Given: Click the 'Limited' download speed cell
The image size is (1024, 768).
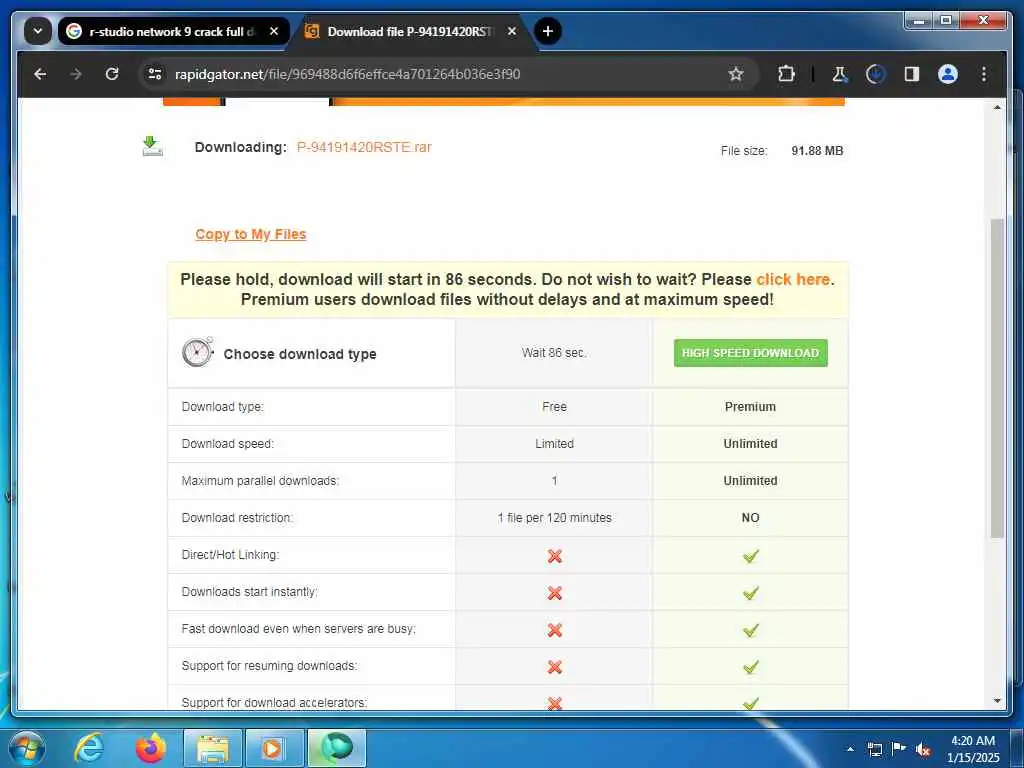Looking at the screenshot, I should (554, 443).
